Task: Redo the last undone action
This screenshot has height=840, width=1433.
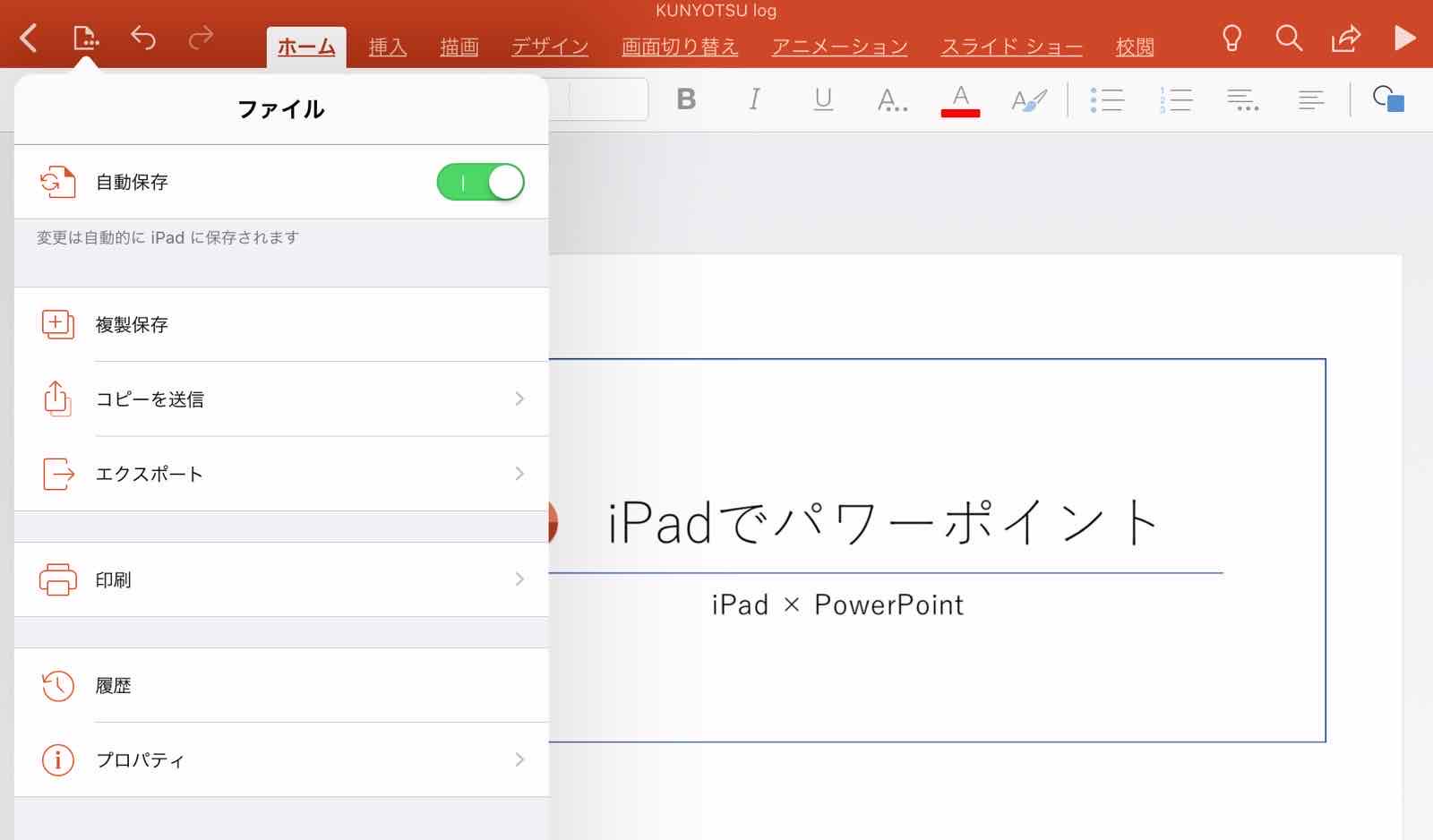Action: click(201, 38)
